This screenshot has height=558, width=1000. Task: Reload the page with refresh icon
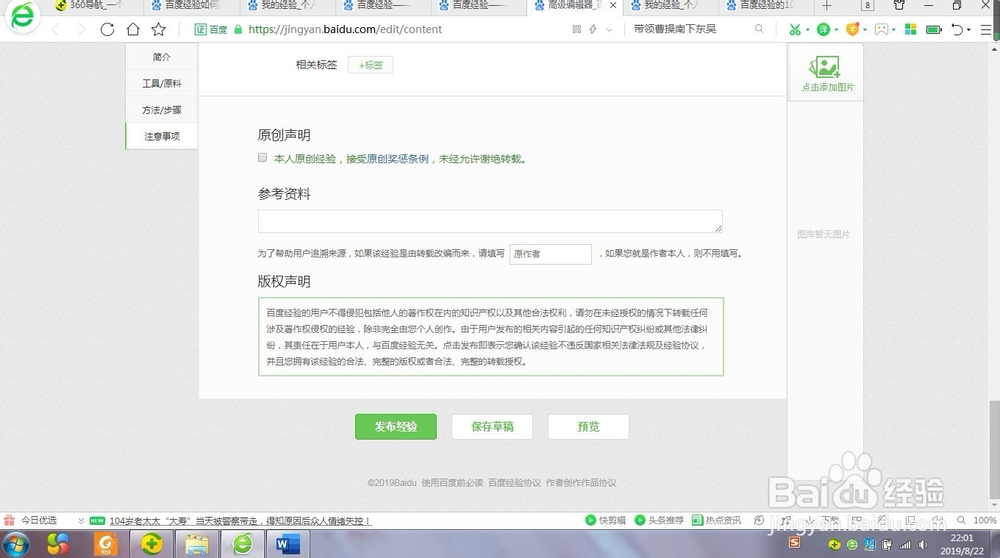(107, 29)
